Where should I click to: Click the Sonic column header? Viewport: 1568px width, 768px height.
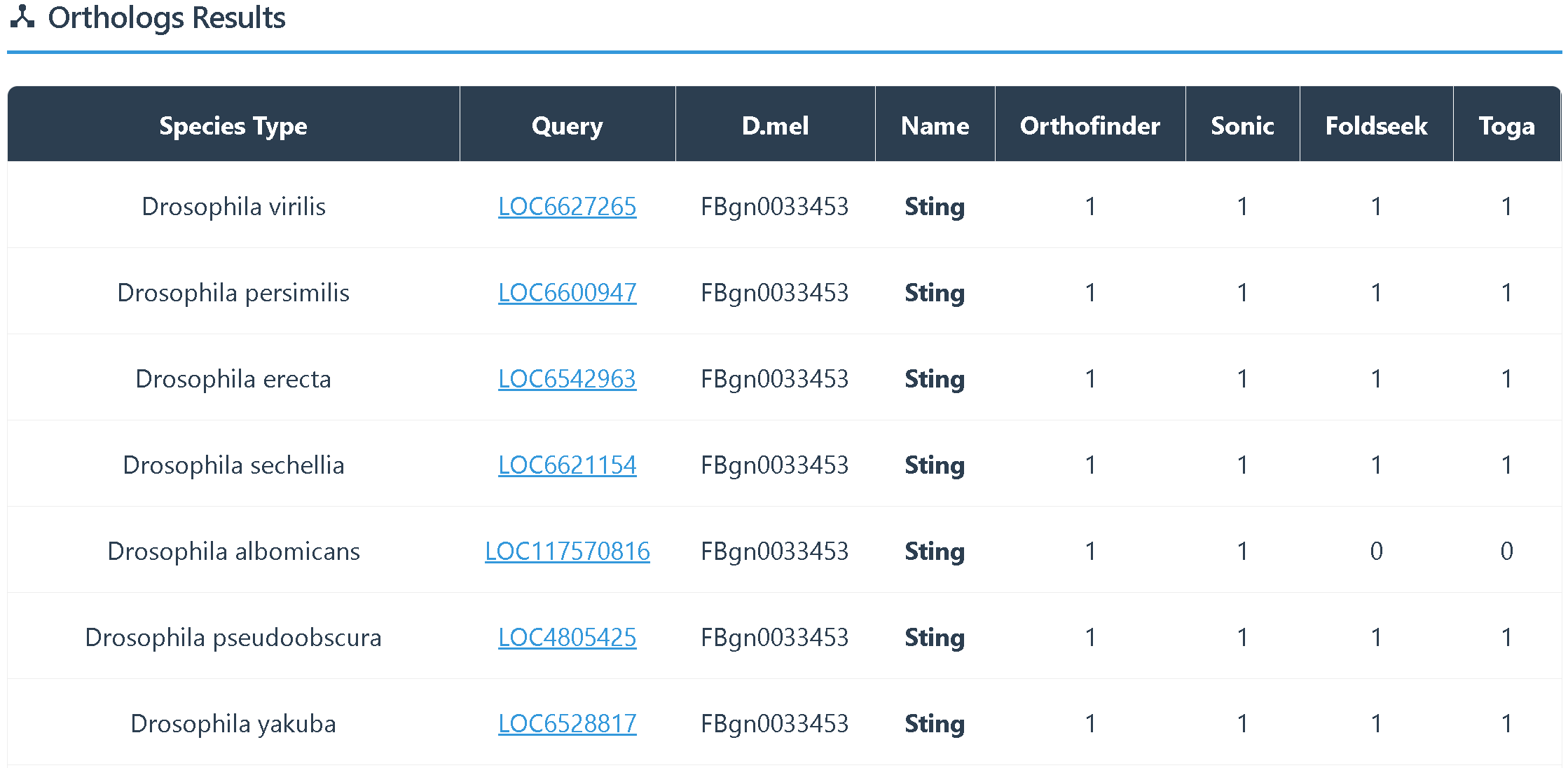(1242, 126)
